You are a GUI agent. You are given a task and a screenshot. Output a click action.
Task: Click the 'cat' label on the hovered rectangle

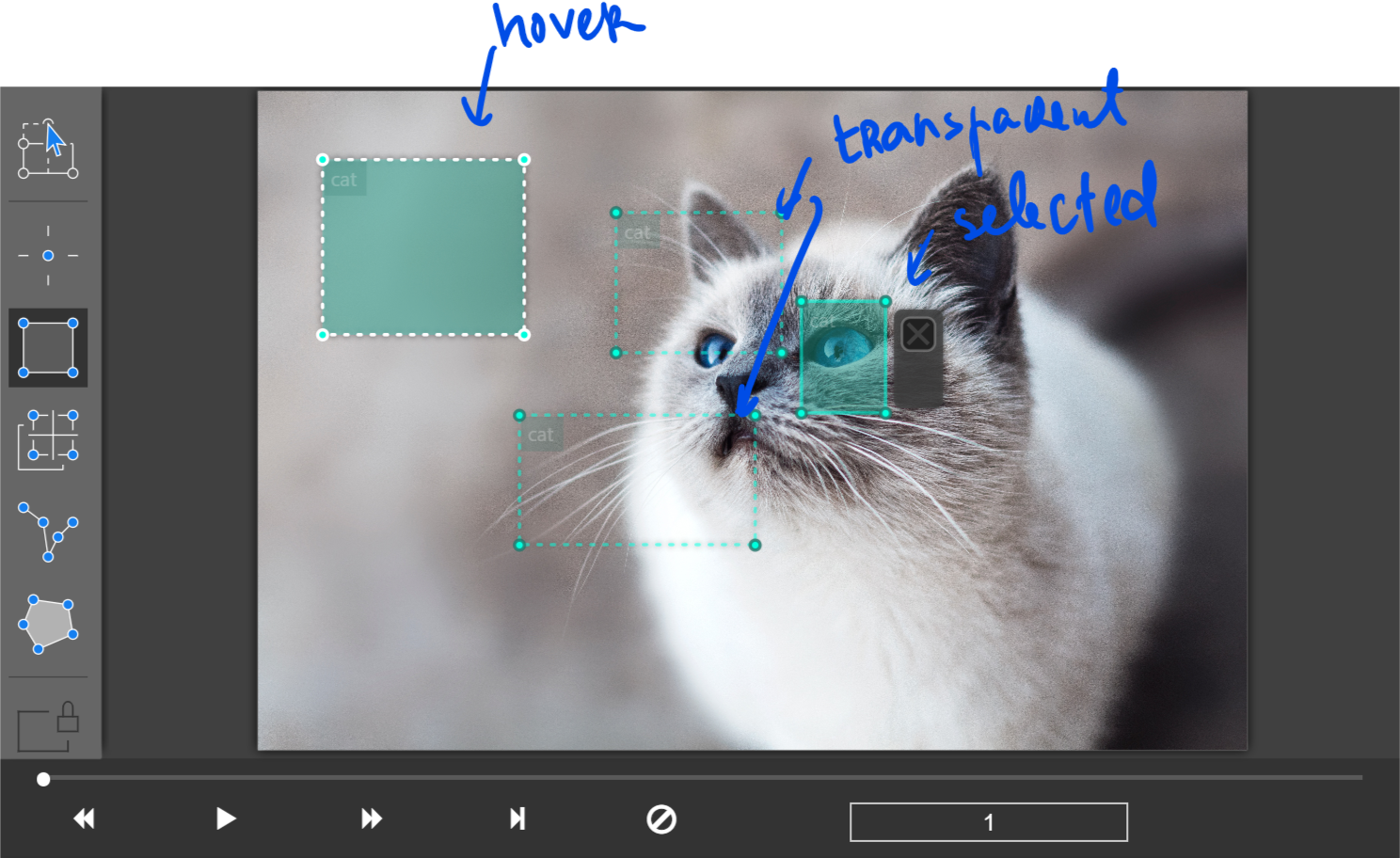point(344,181)
